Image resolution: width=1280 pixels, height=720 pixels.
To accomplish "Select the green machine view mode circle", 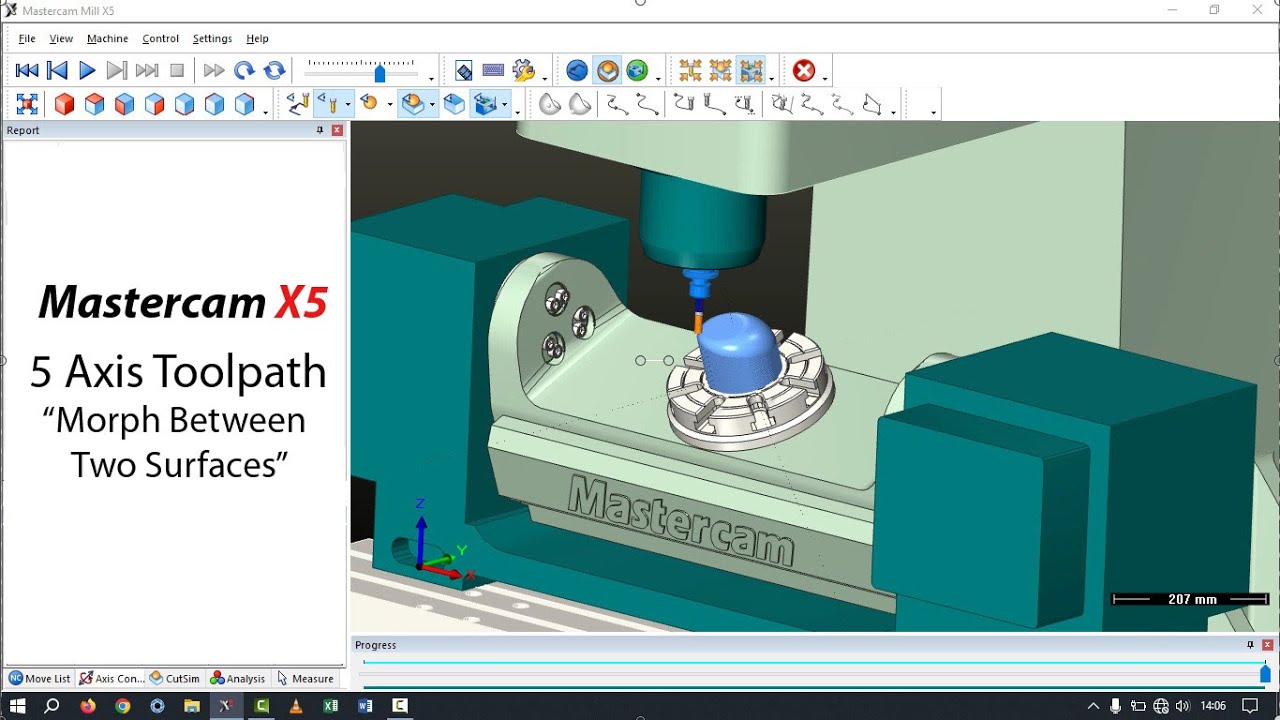I will pyautogui.click(x=637, y=71).
